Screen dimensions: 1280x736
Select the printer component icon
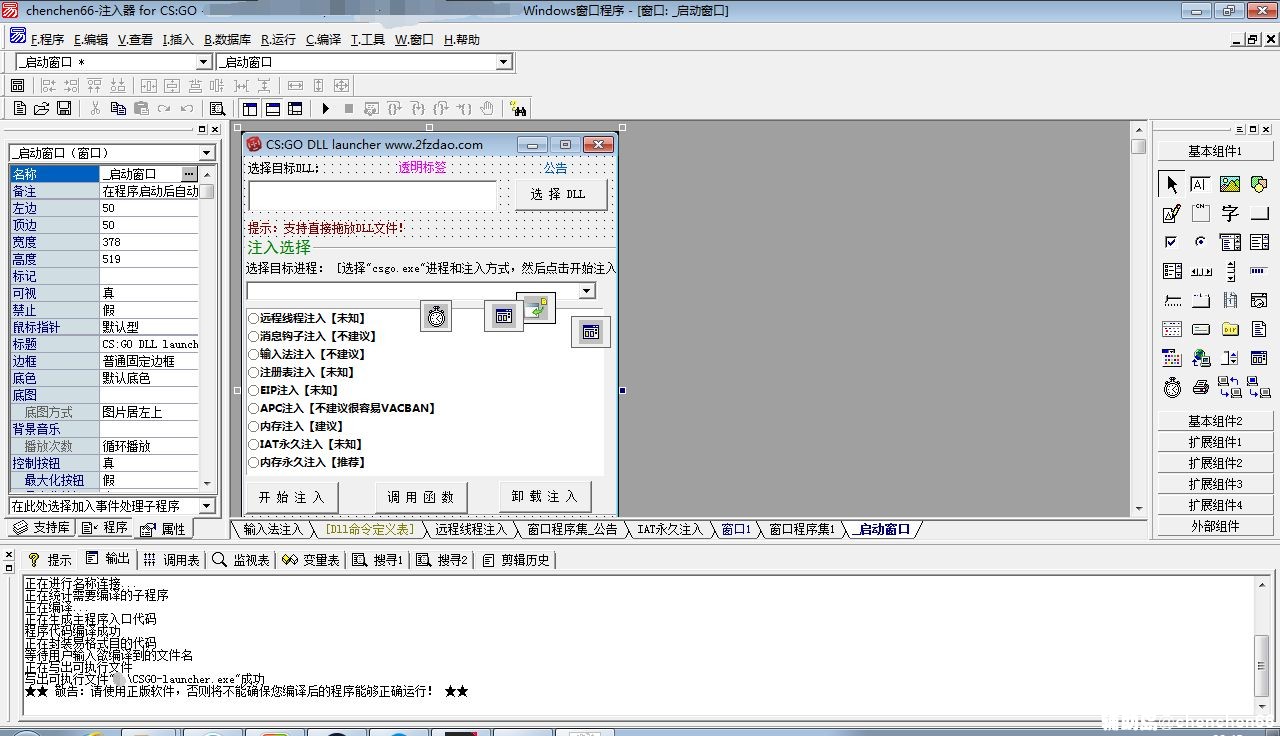point(1200,387)
